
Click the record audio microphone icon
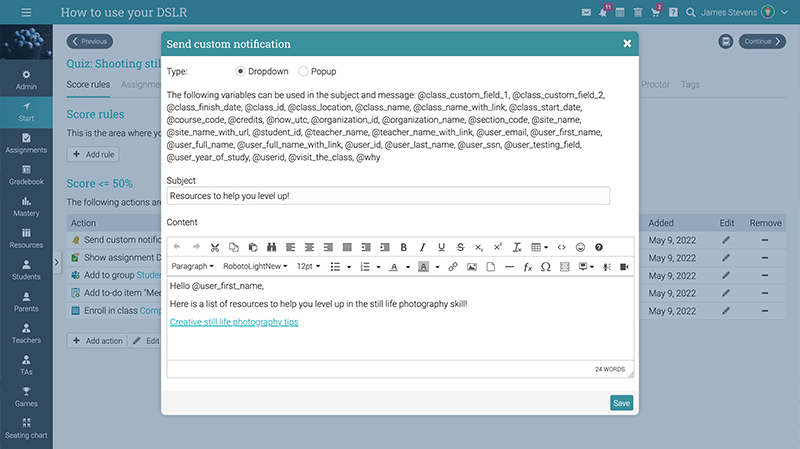coord(607,267)
